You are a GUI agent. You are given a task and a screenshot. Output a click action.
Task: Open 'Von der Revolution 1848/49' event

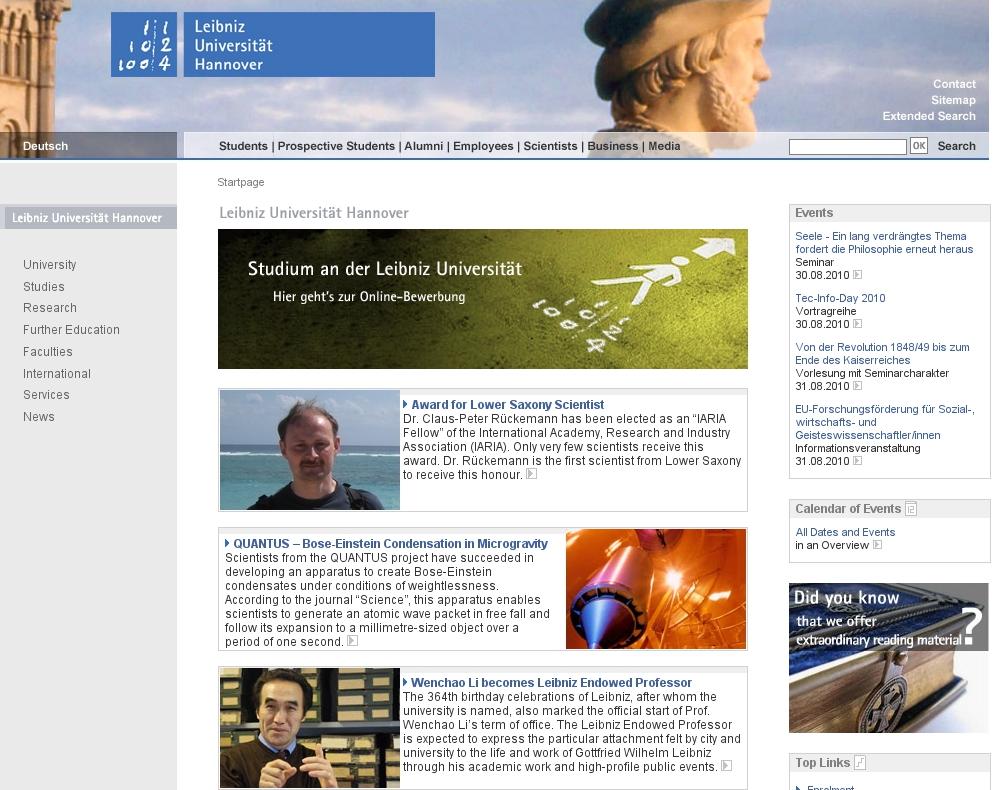click(882, 354)
